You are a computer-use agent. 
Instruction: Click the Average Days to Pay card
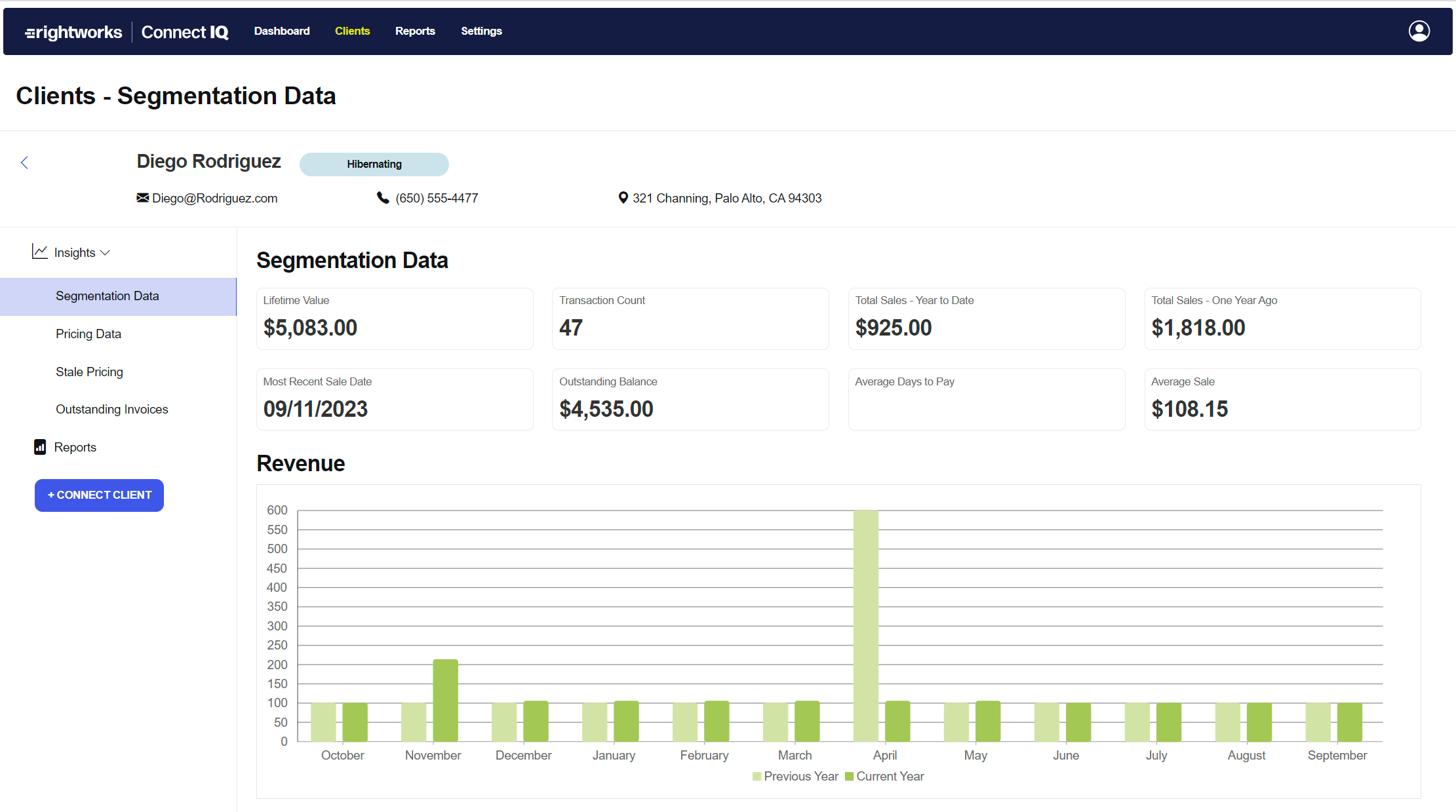[987, 399]
